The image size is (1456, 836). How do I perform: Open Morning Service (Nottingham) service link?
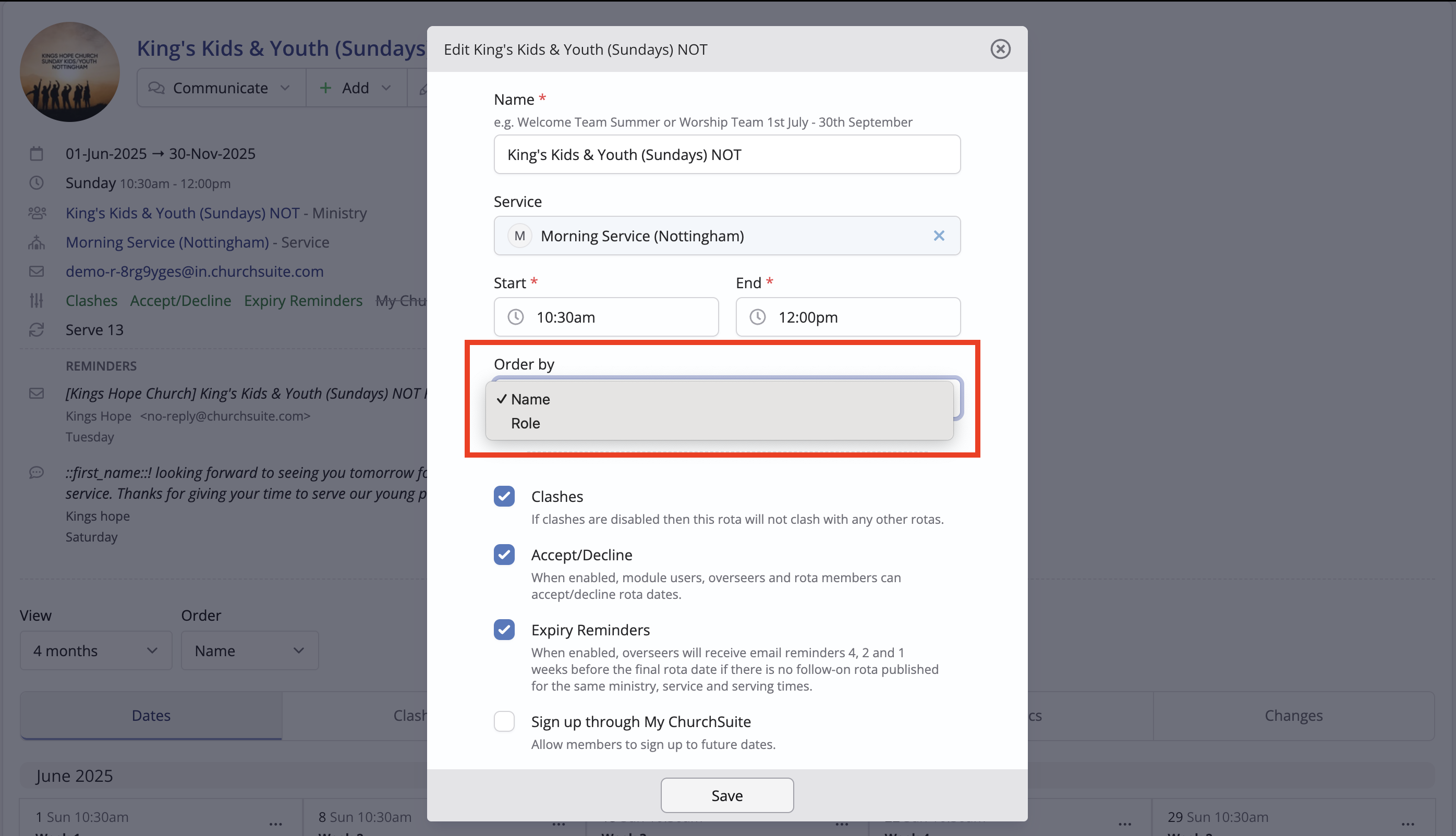tap(167, 242)
